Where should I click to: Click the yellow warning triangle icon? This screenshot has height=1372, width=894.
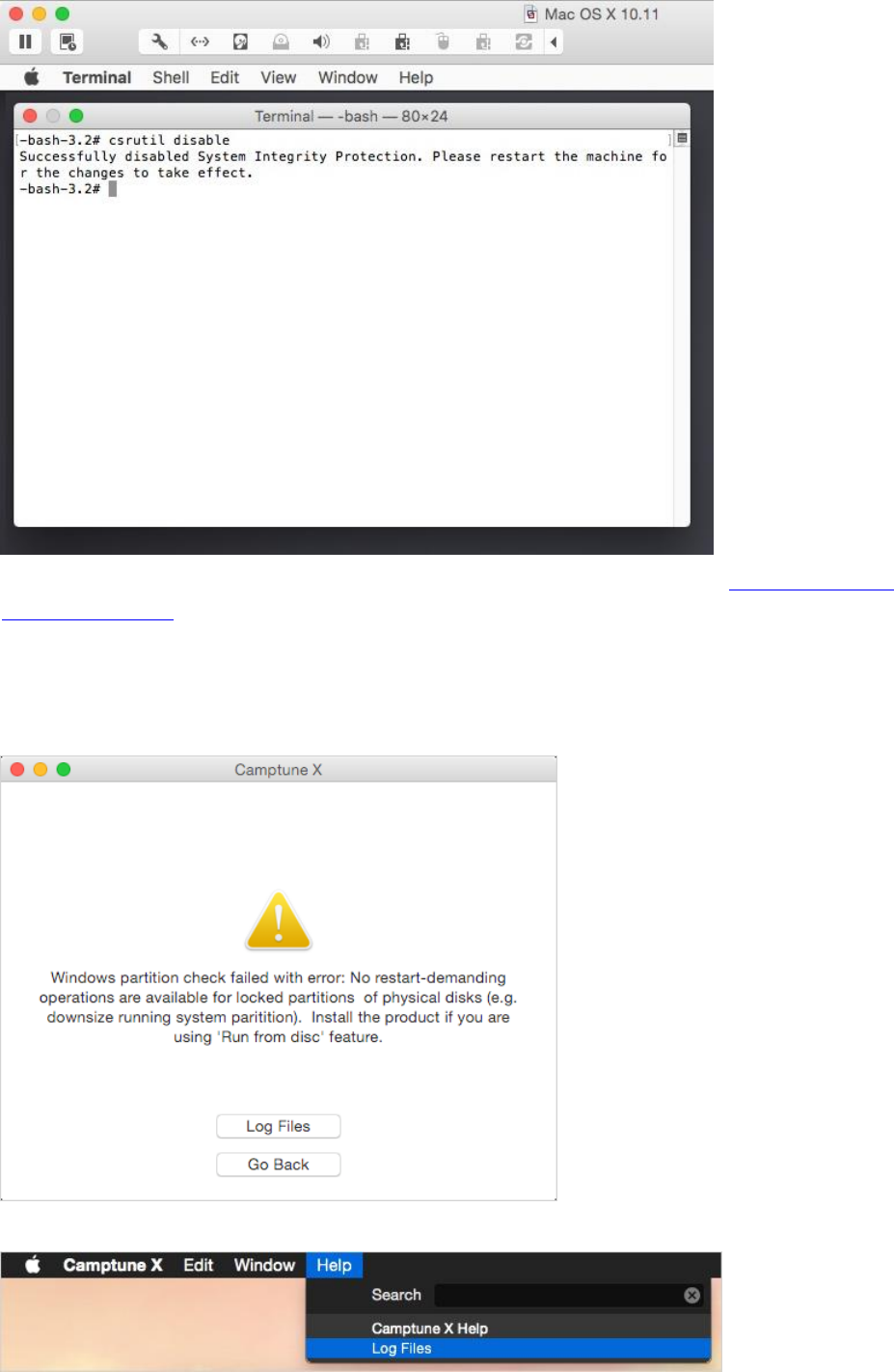[278, 920]
